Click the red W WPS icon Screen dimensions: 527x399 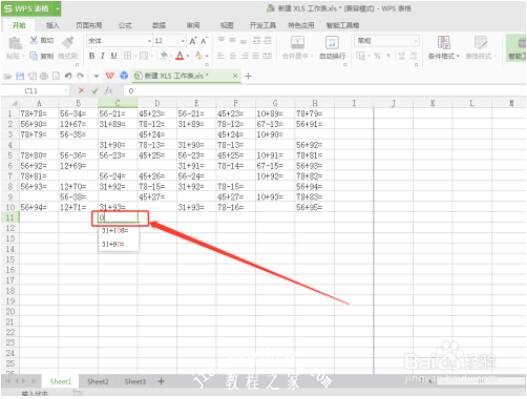pyautogui.click(x=110, y=76)
